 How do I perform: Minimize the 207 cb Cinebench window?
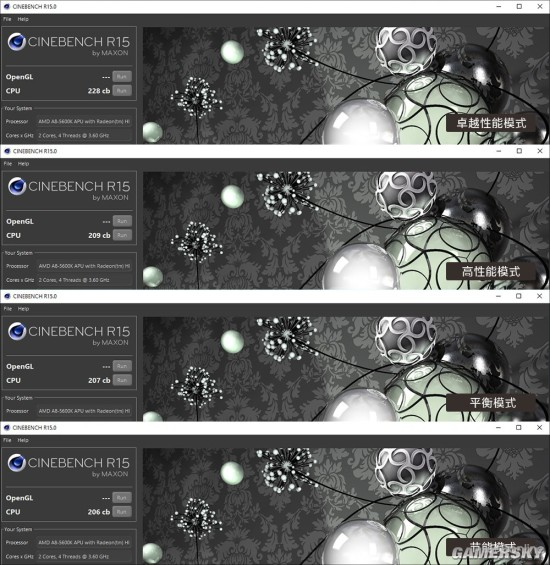coord(498,296)
